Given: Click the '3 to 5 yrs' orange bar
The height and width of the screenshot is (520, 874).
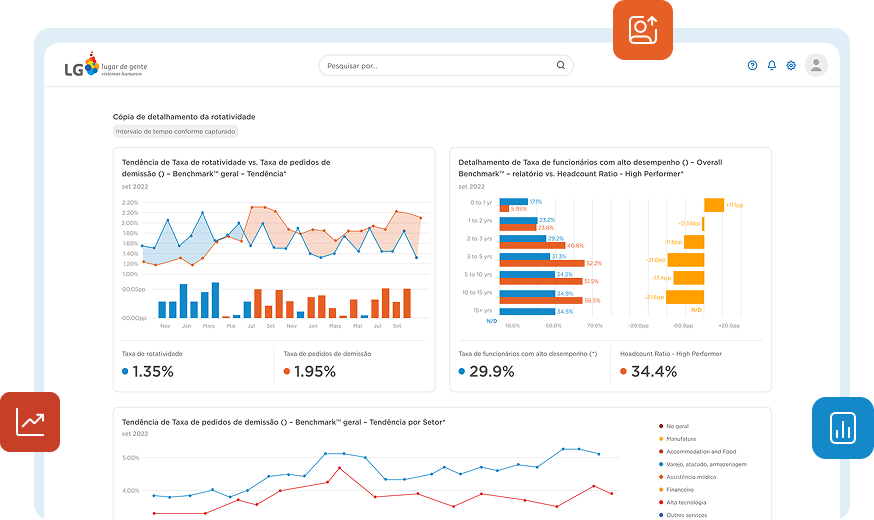Looking at the screenshot, I should (x=541, y=263).
